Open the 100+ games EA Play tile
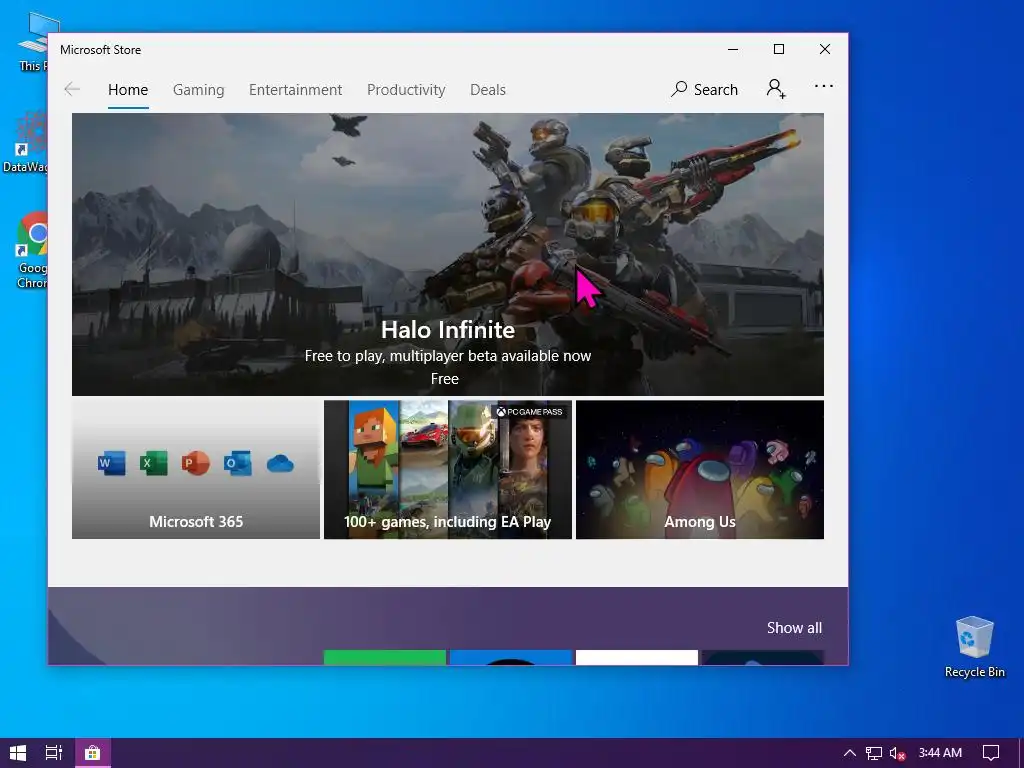This screenshot has width=1024, height=768. pyautogui.click(x=447, y=470)
